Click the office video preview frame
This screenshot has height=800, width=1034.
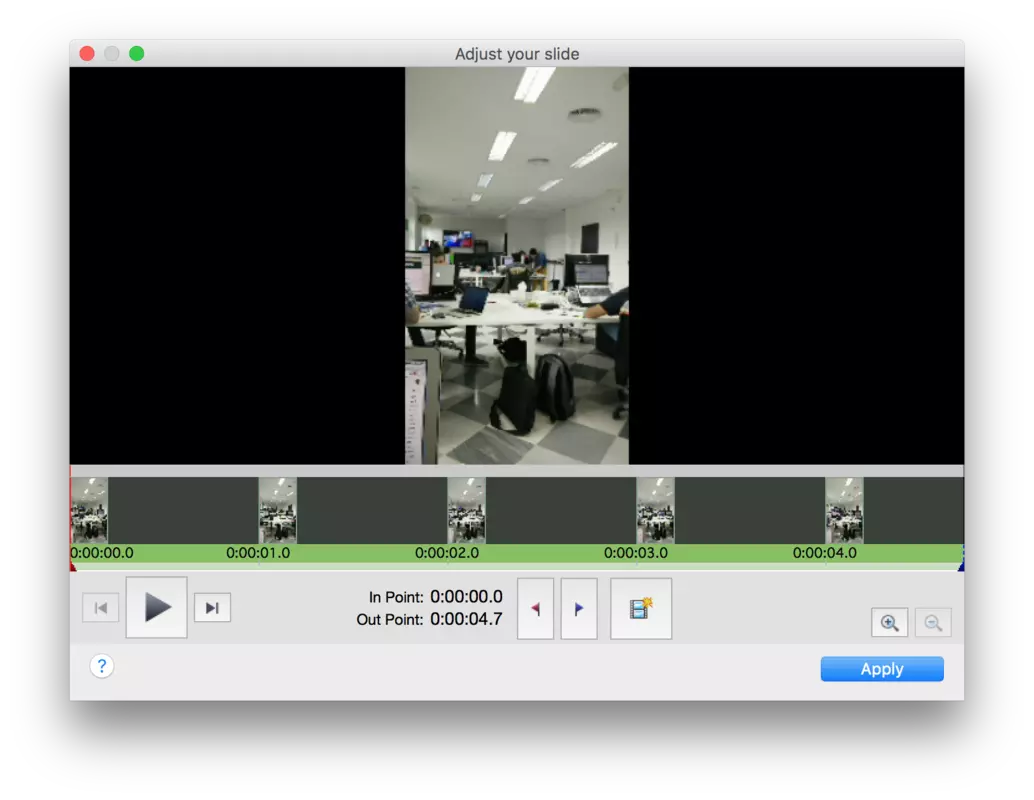(x=516, y=266)
